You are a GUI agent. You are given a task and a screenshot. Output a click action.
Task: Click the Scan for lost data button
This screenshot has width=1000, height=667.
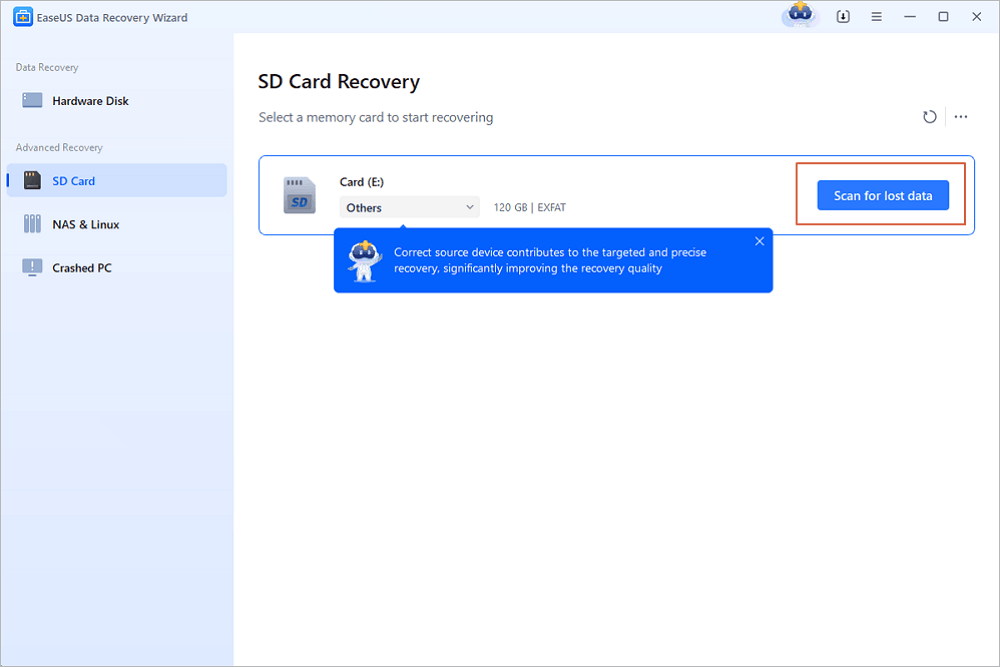[x=883, y=195]
